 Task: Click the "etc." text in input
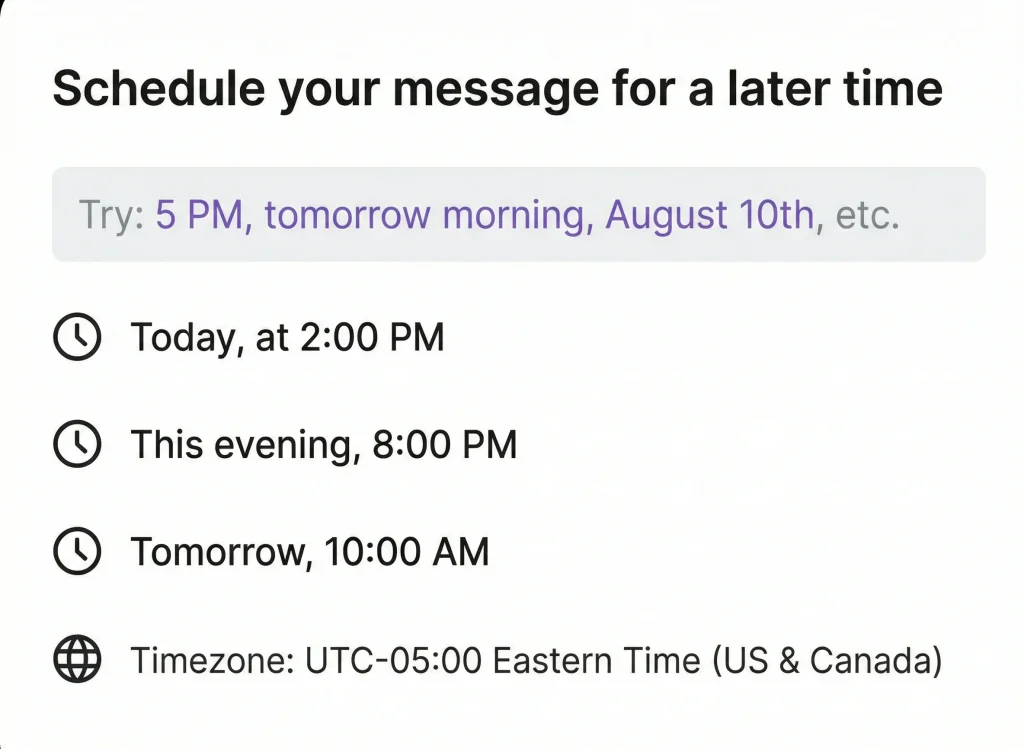click(867, 215)
